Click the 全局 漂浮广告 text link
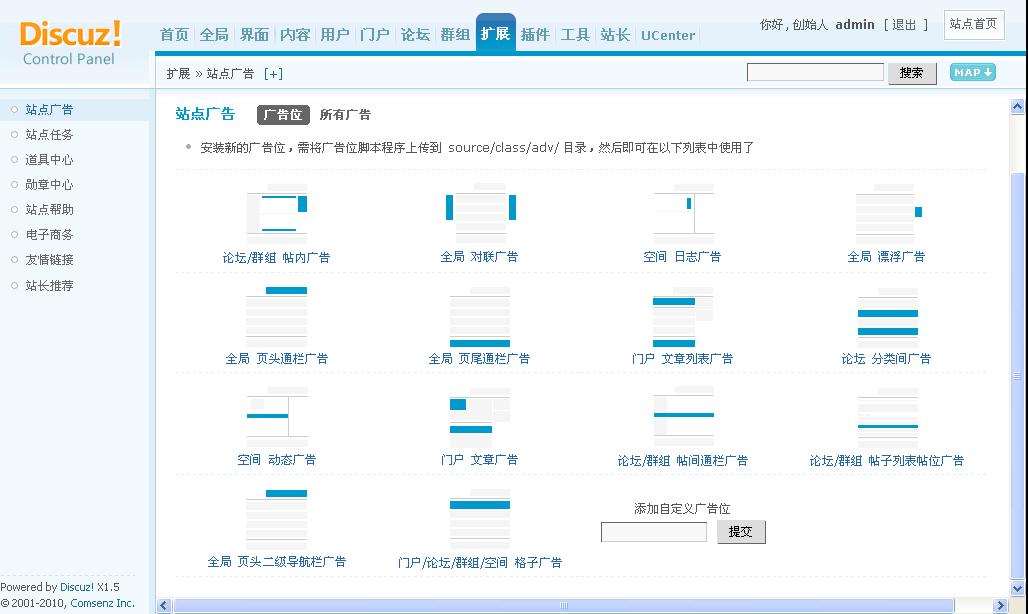Viewport: 1028px width, 614px height. pyautogui.click(x=886, y=257)
